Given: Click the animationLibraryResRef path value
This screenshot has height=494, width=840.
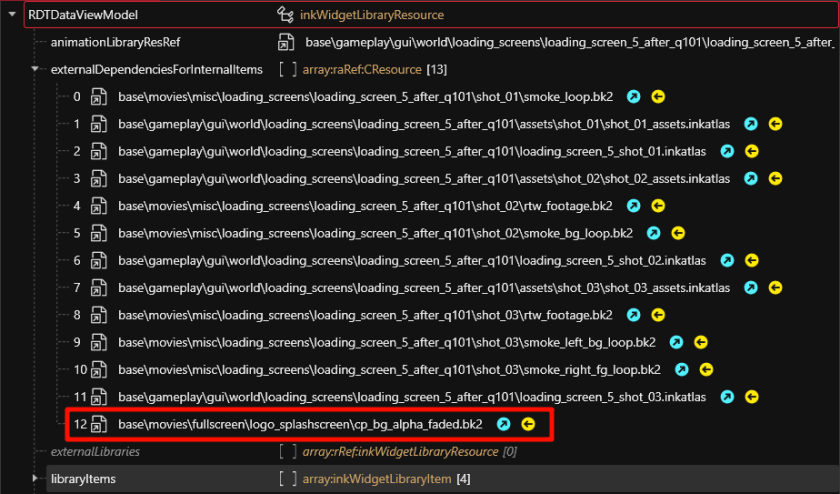Looking at the screenshot, I should (x=570, y=42).
